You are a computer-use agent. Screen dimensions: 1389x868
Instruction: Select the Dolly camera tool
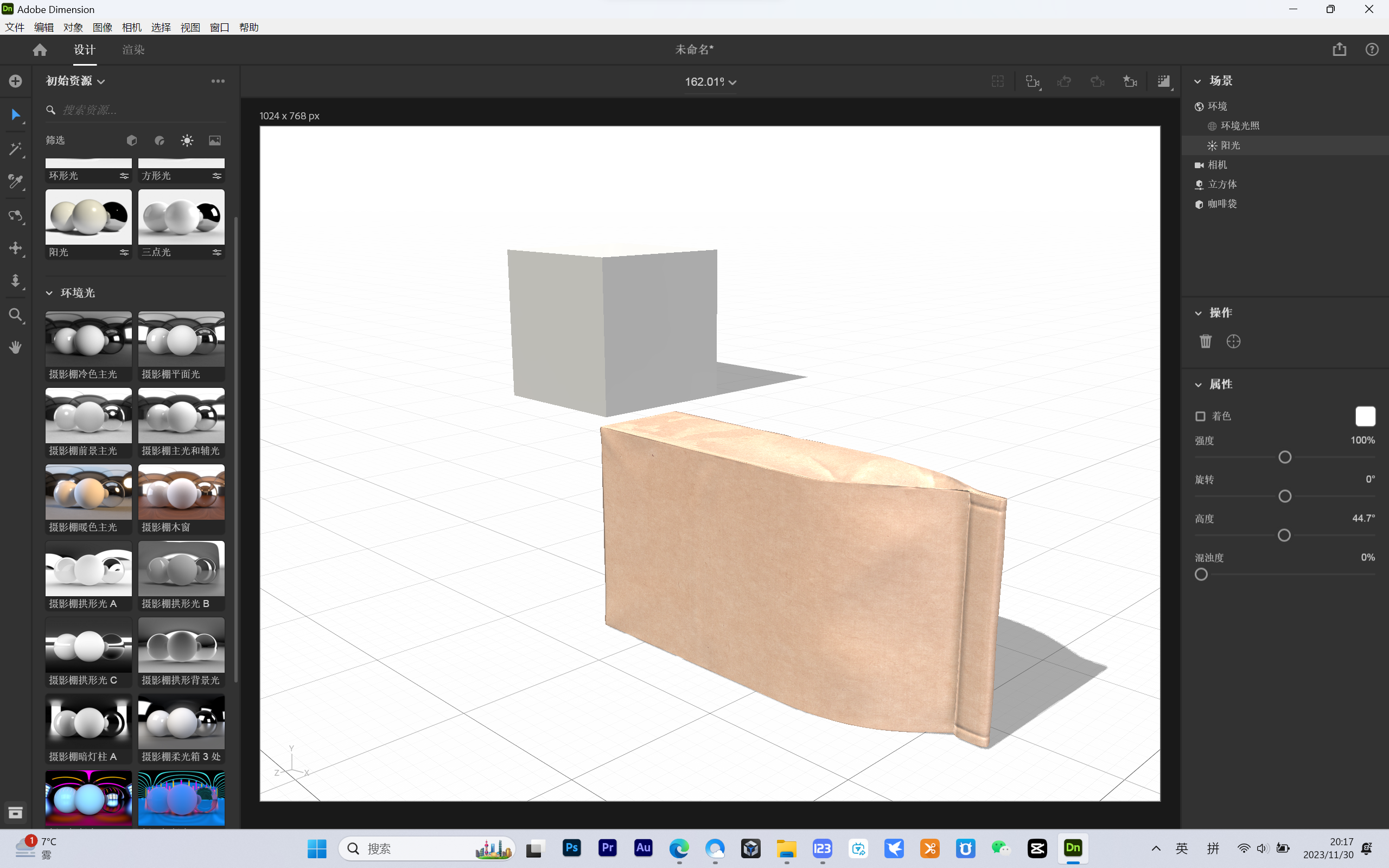coord(16,280)
